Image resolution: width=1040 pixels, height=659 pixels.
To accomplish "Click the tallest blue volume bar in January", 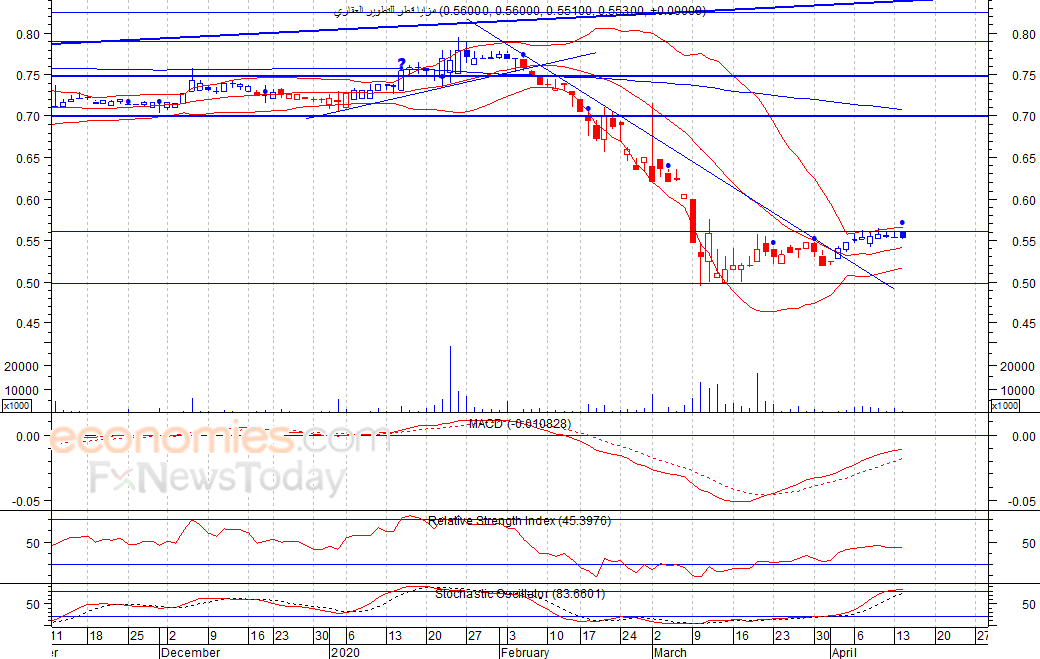I will point(450,379).
